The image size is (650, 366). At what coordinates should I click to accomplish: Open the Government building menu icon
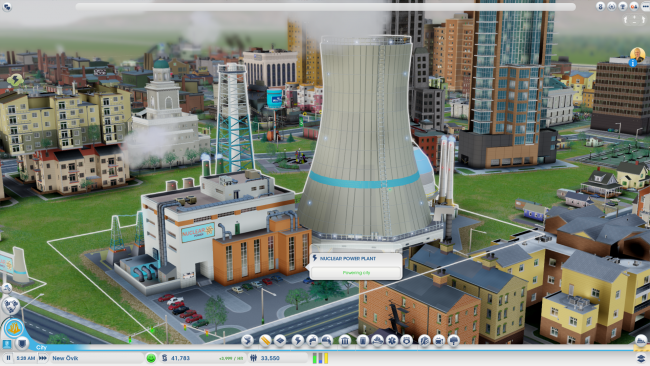pyautogui.click(x=345, y=341)
